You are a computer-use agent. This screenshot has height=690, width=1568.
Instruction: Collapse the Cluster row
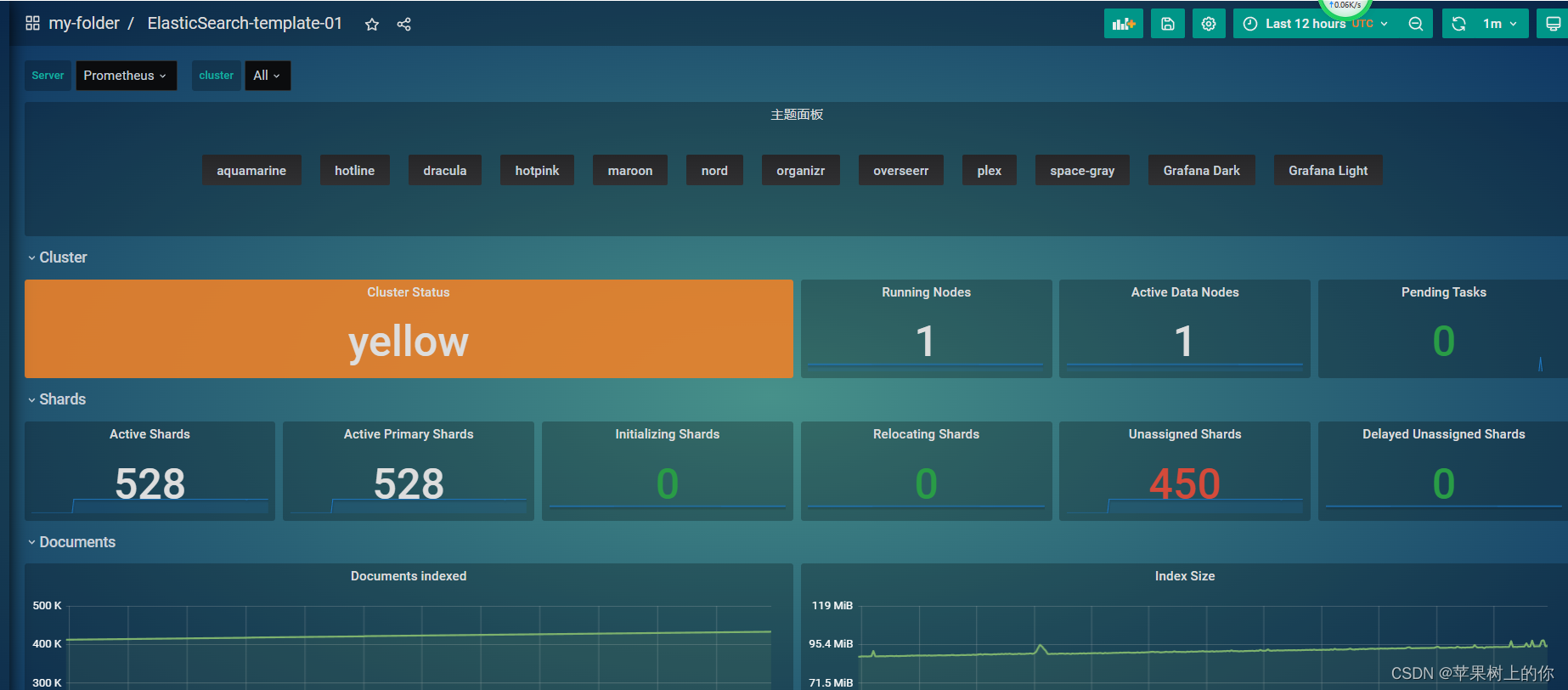click(58, 257)
